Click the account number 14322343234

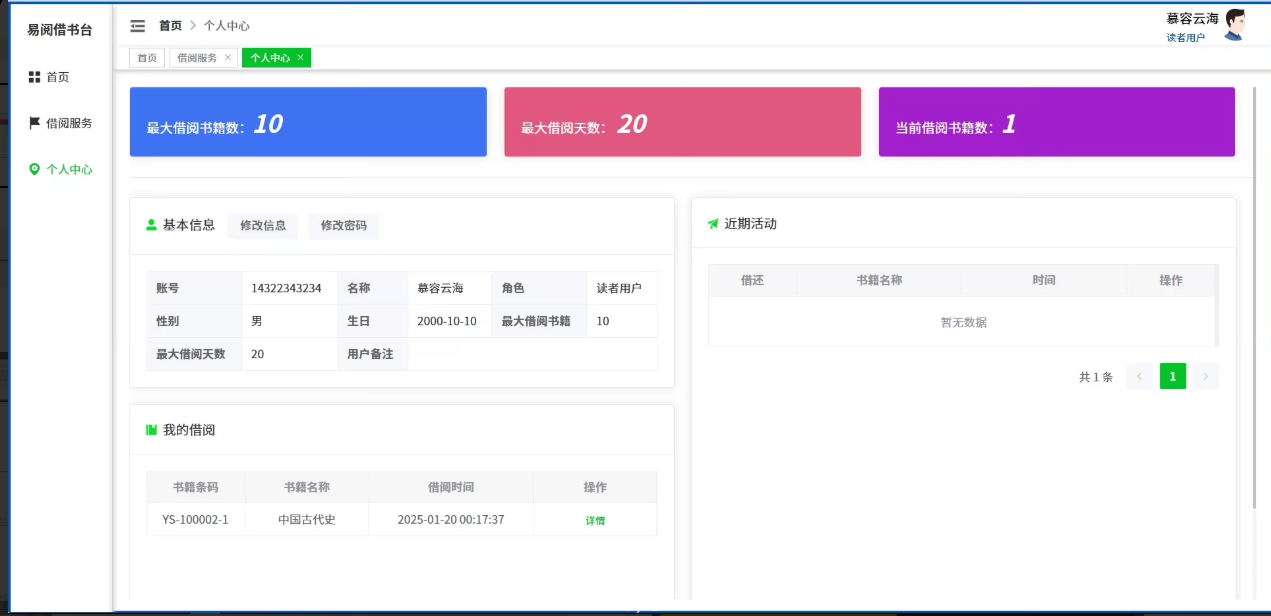coord(286,288)
